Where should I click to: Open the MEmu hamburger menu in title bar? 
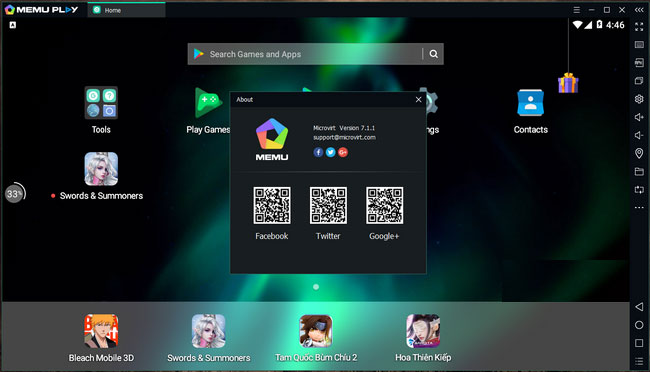point(576,10)
